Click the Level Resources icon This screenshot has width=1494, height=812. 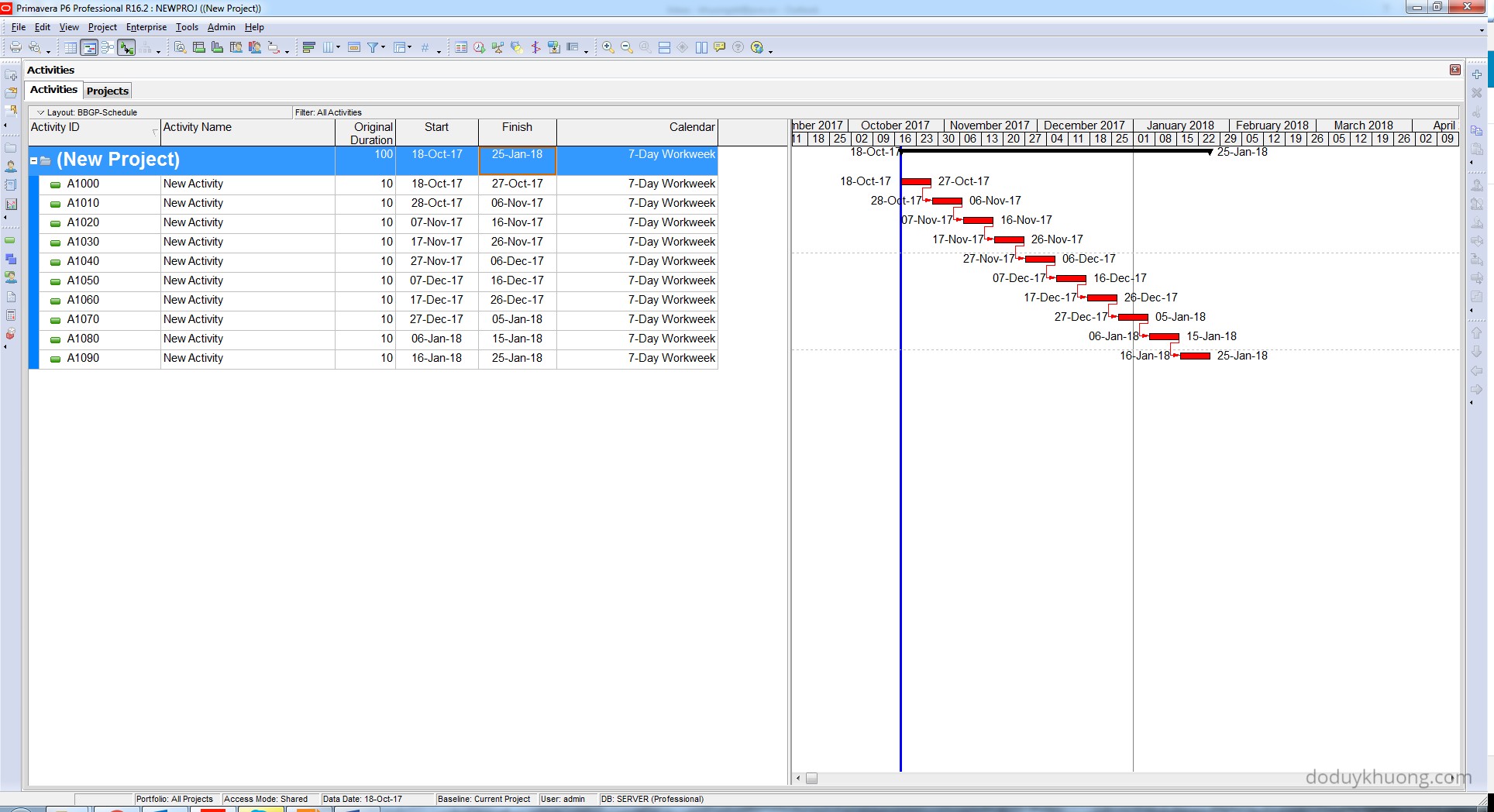pos(498,48)
